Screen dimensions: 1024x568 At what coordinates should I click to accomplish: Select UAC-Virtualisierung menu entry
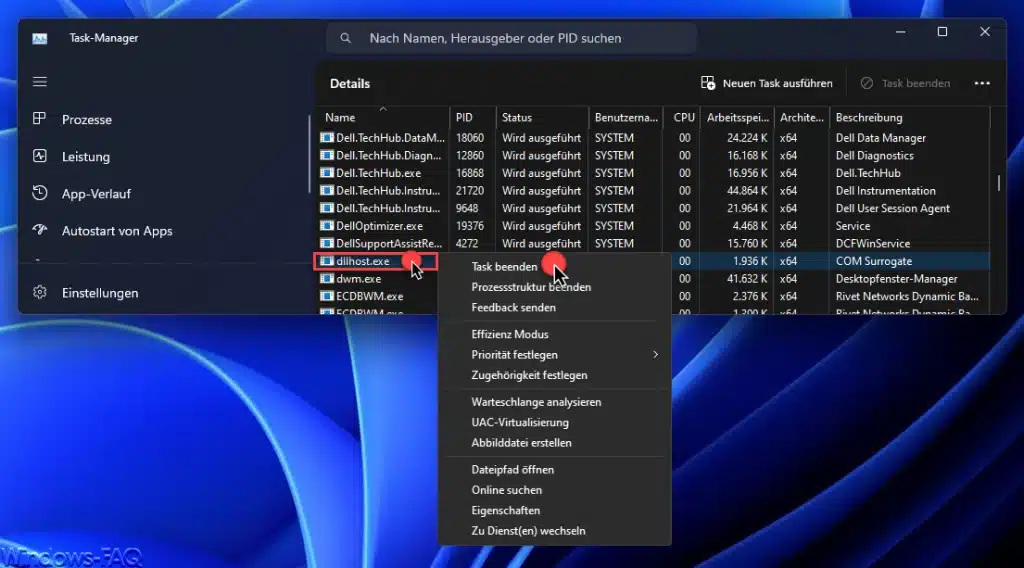pos(520,422)
